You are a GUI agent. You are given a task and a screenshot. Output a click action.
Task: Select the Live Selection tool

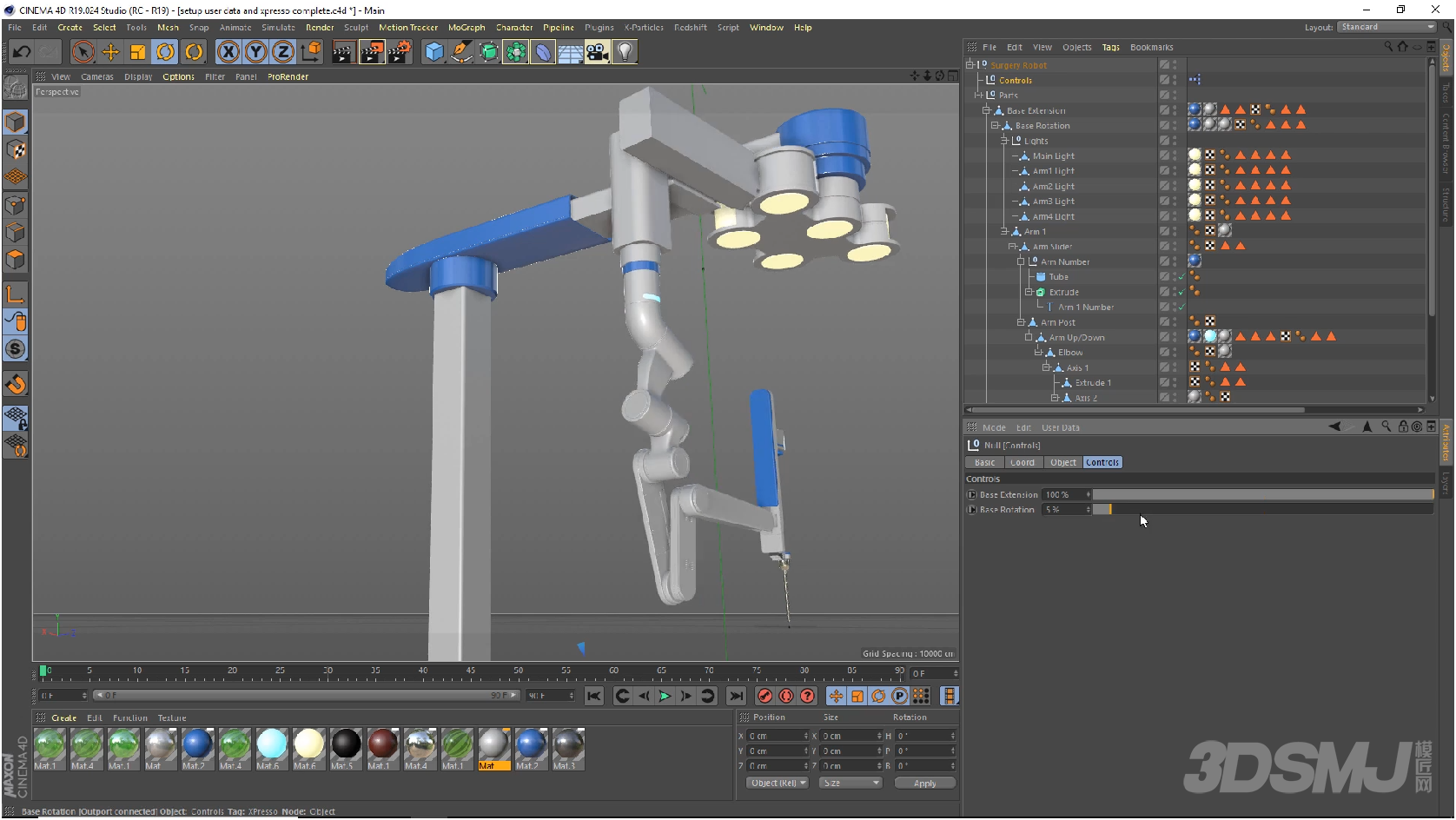(x=83, y=52)
